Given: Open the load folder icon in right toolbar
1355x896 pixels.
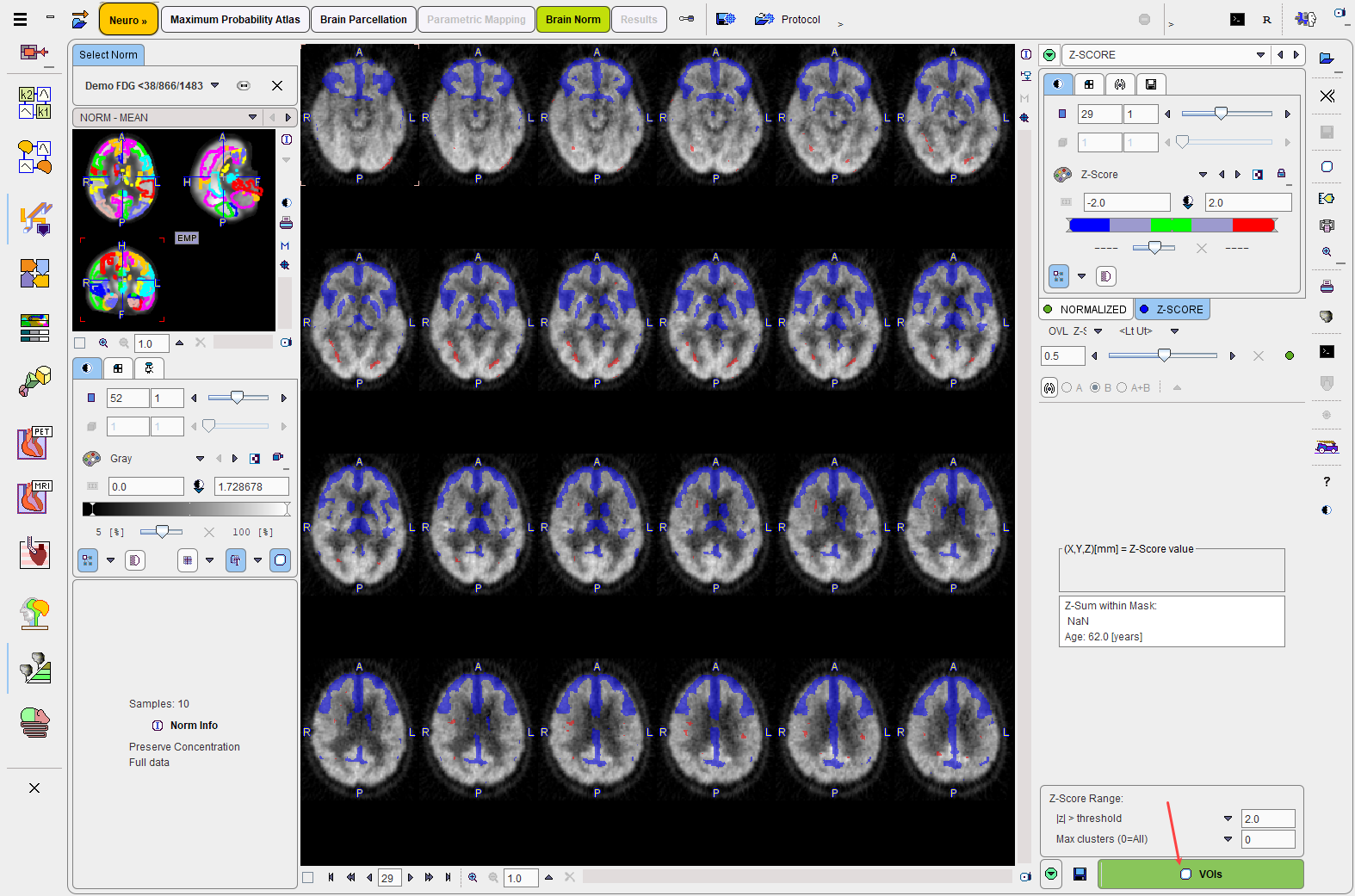Looking at the screenshot, I should [1327, 59].
